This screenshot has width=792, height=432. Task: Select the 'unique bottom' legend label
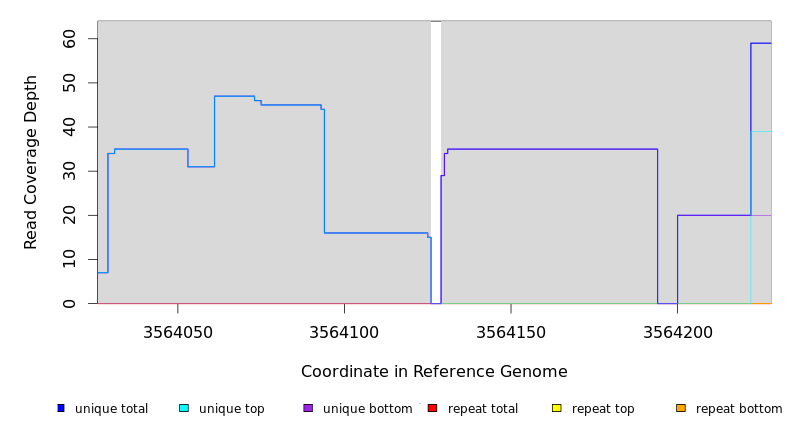367,409
